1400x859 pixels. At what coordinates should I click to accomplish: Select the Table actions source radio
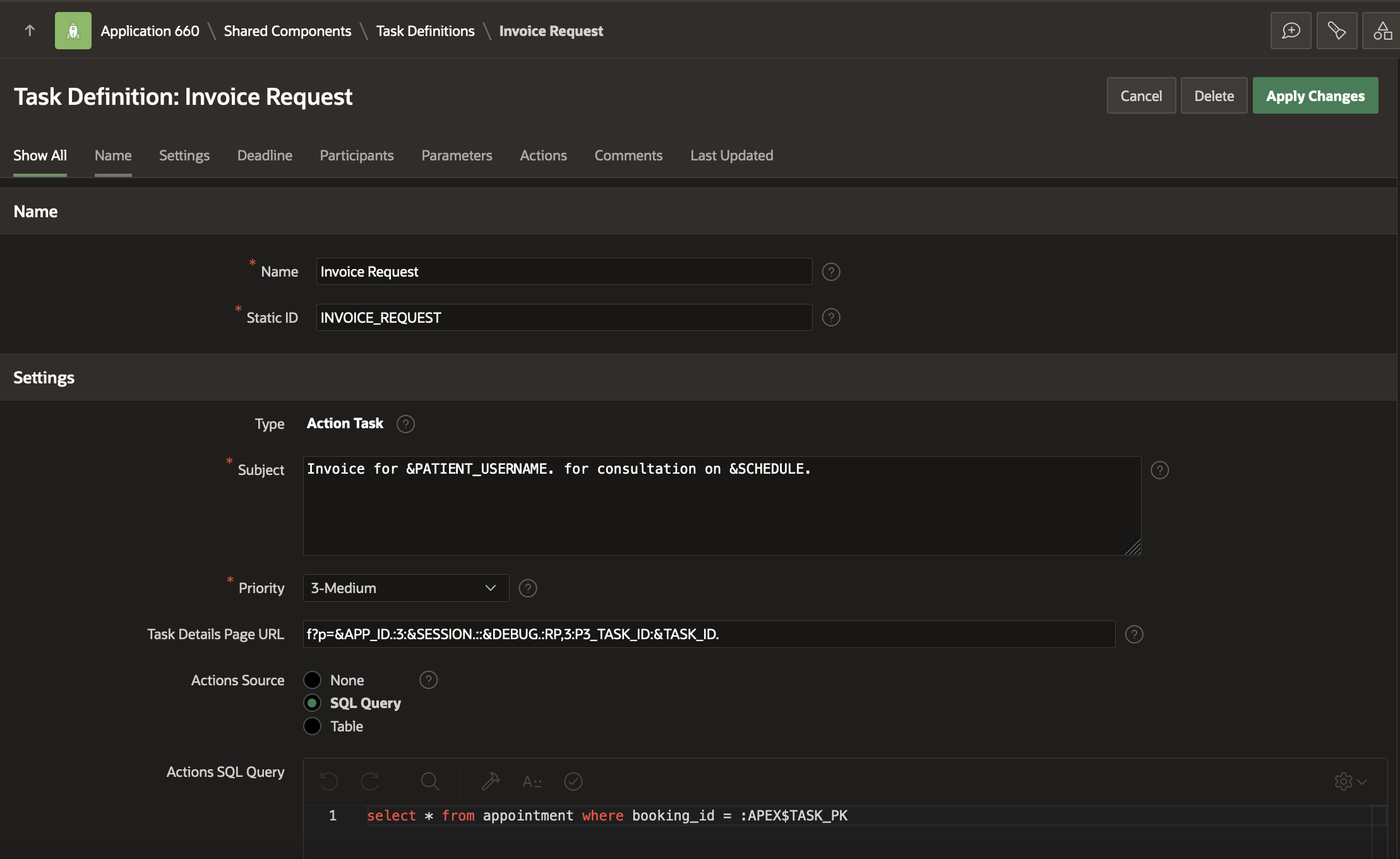(313, 726)
